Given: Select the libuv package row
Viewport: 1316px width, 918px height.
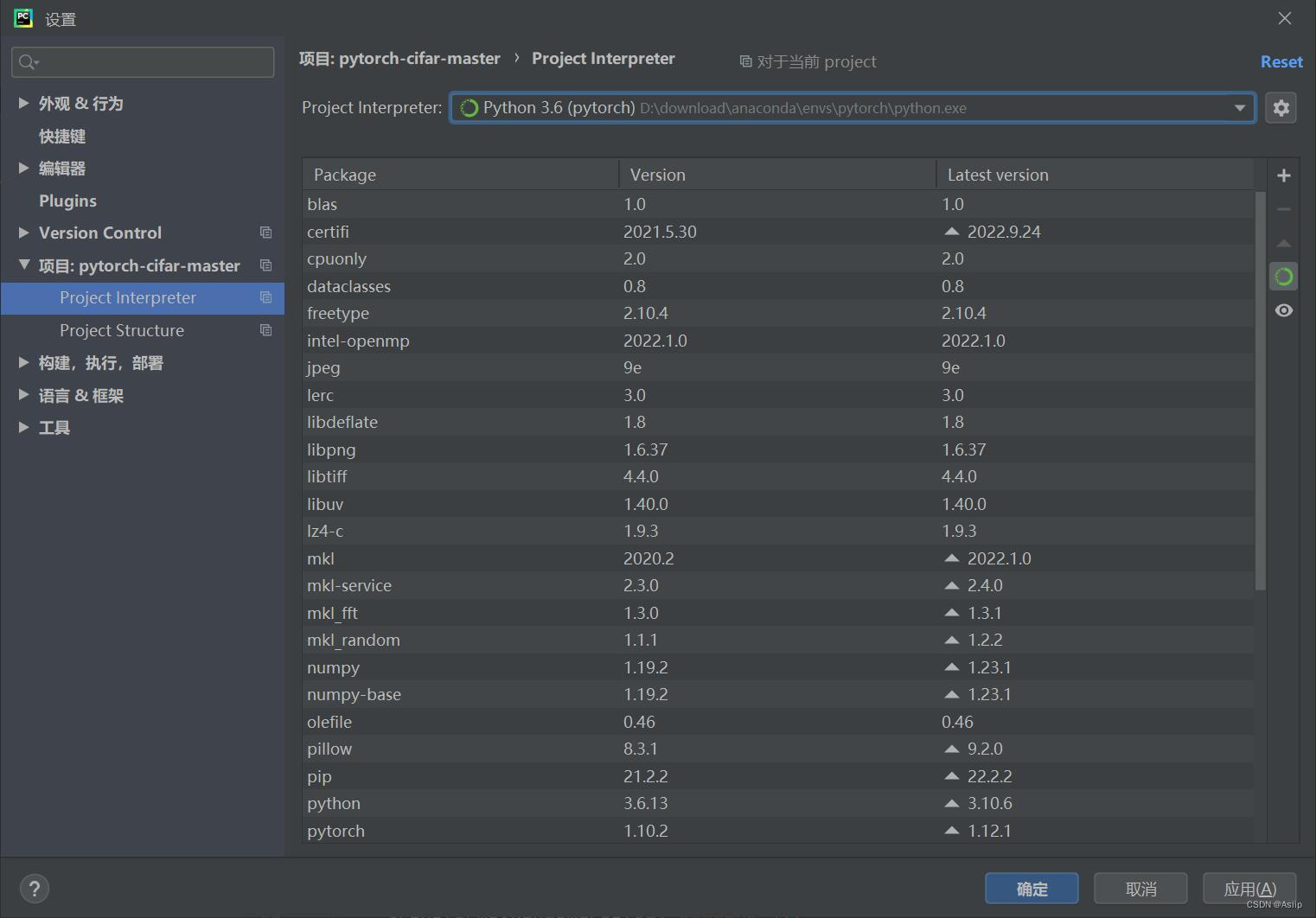Looking at the screenshot, I should (778, 504).
